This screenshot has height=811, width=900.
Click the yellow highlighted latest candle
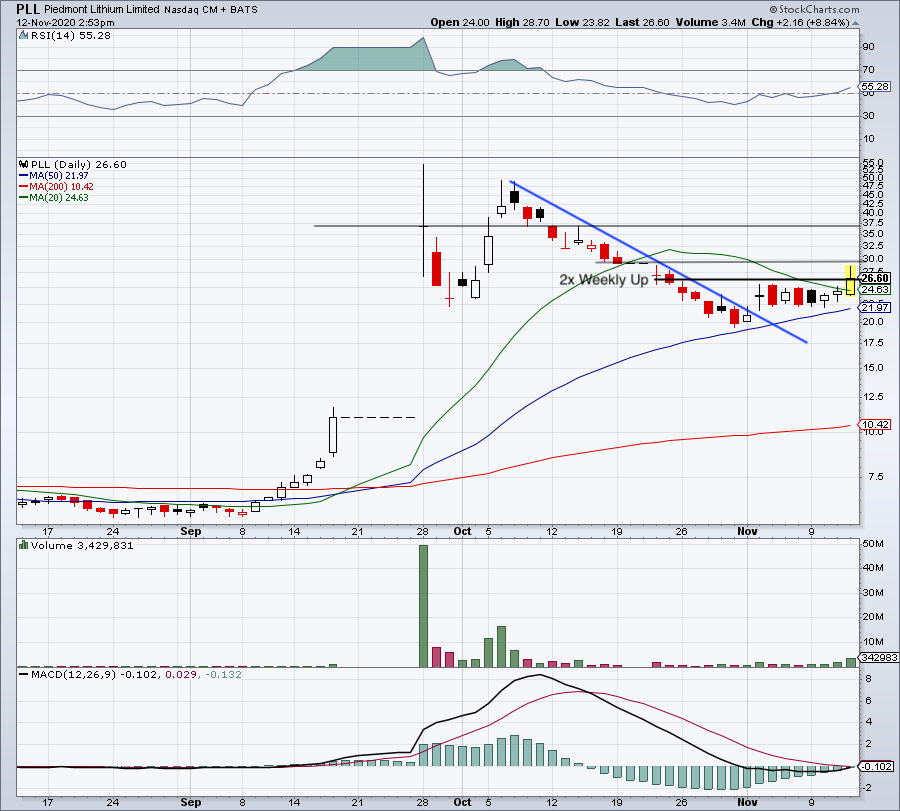click(850, 281)
